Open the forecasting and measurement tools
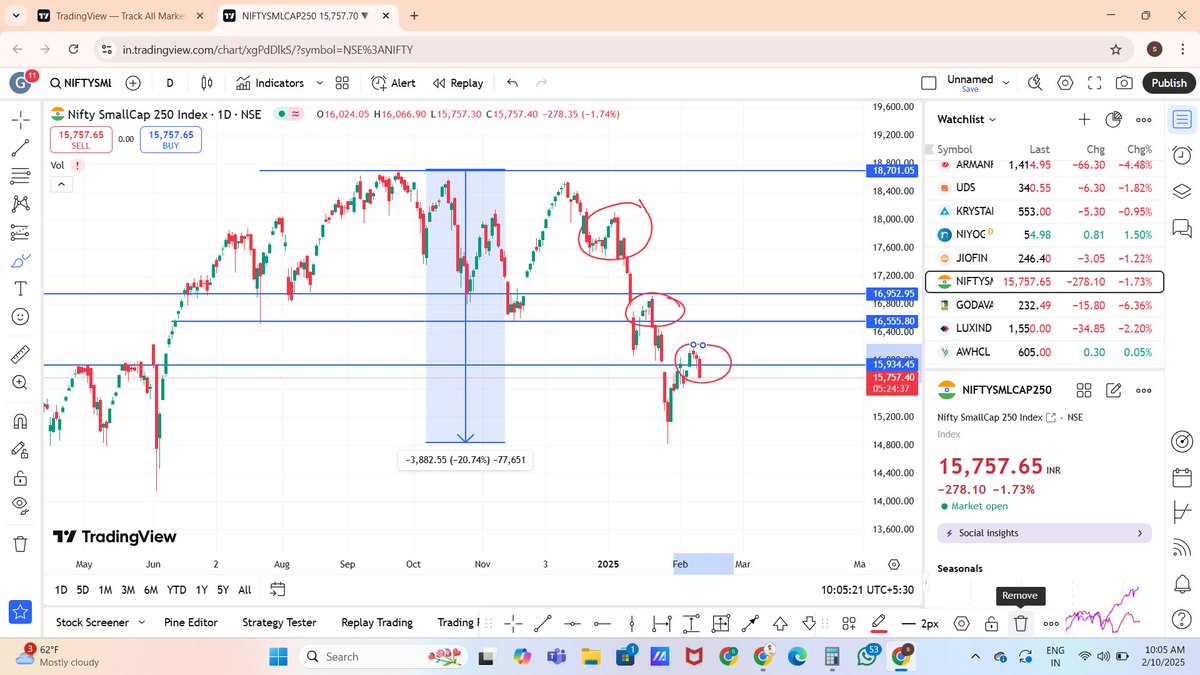The height and width of the screenshot is (675, 1200). pos(20,232)
